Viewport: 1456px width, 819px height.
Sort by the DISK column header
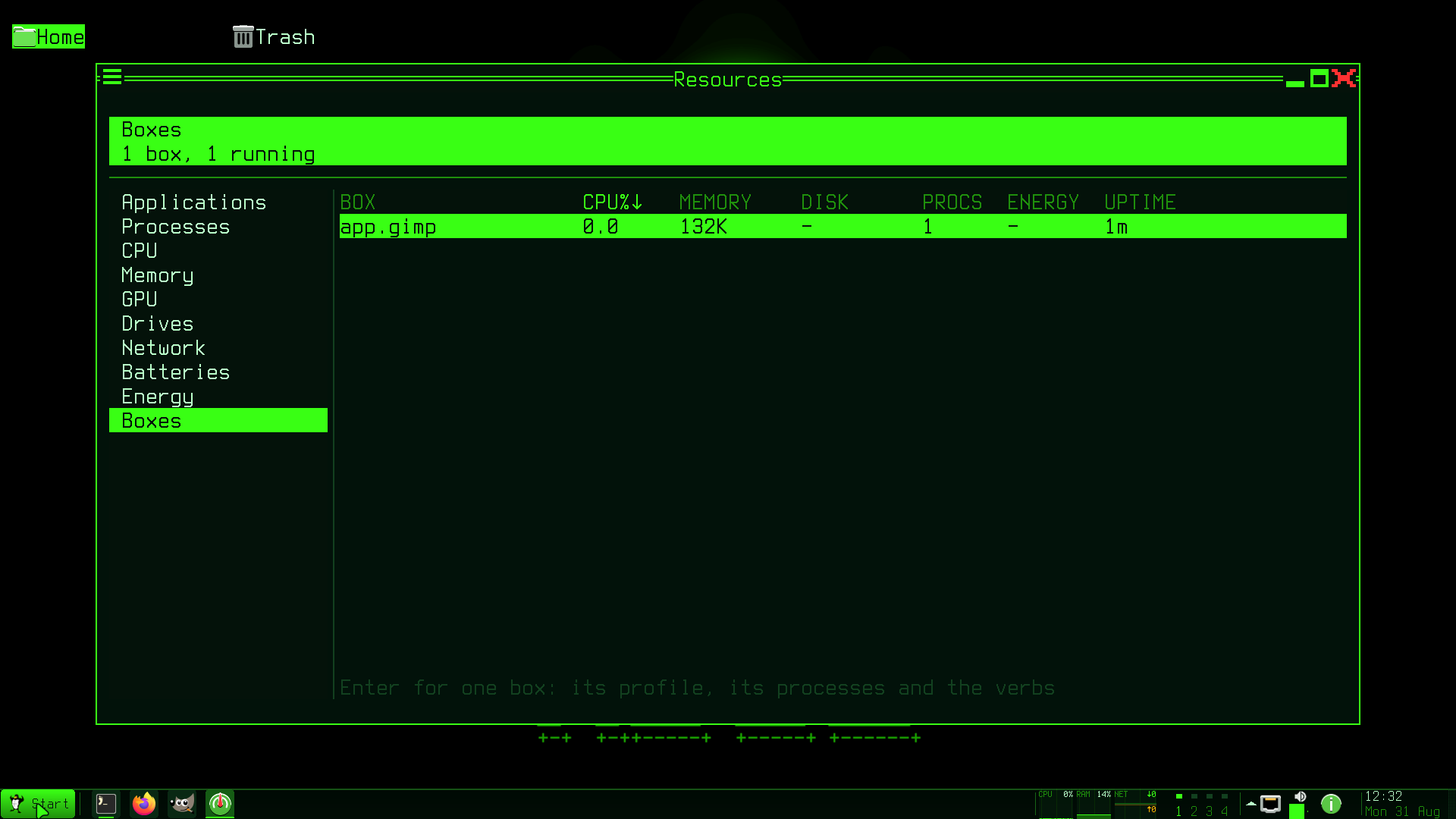825,202
